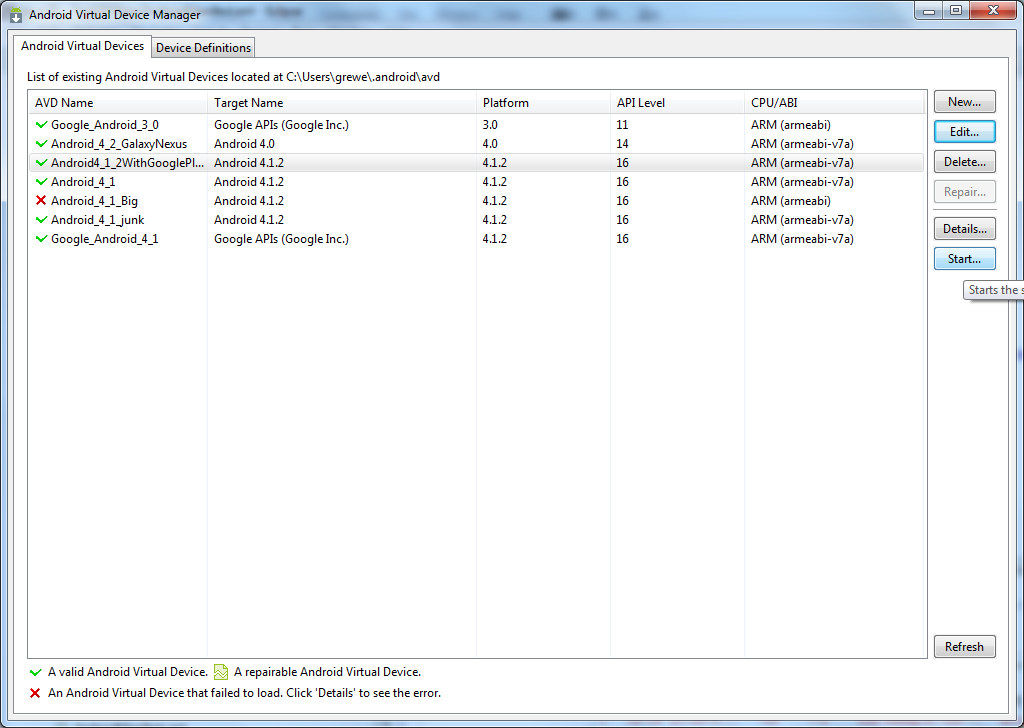Click the red X icon next to Android_4_1_Big
The height and width of the screenshot is (728, 1024).
41,201
